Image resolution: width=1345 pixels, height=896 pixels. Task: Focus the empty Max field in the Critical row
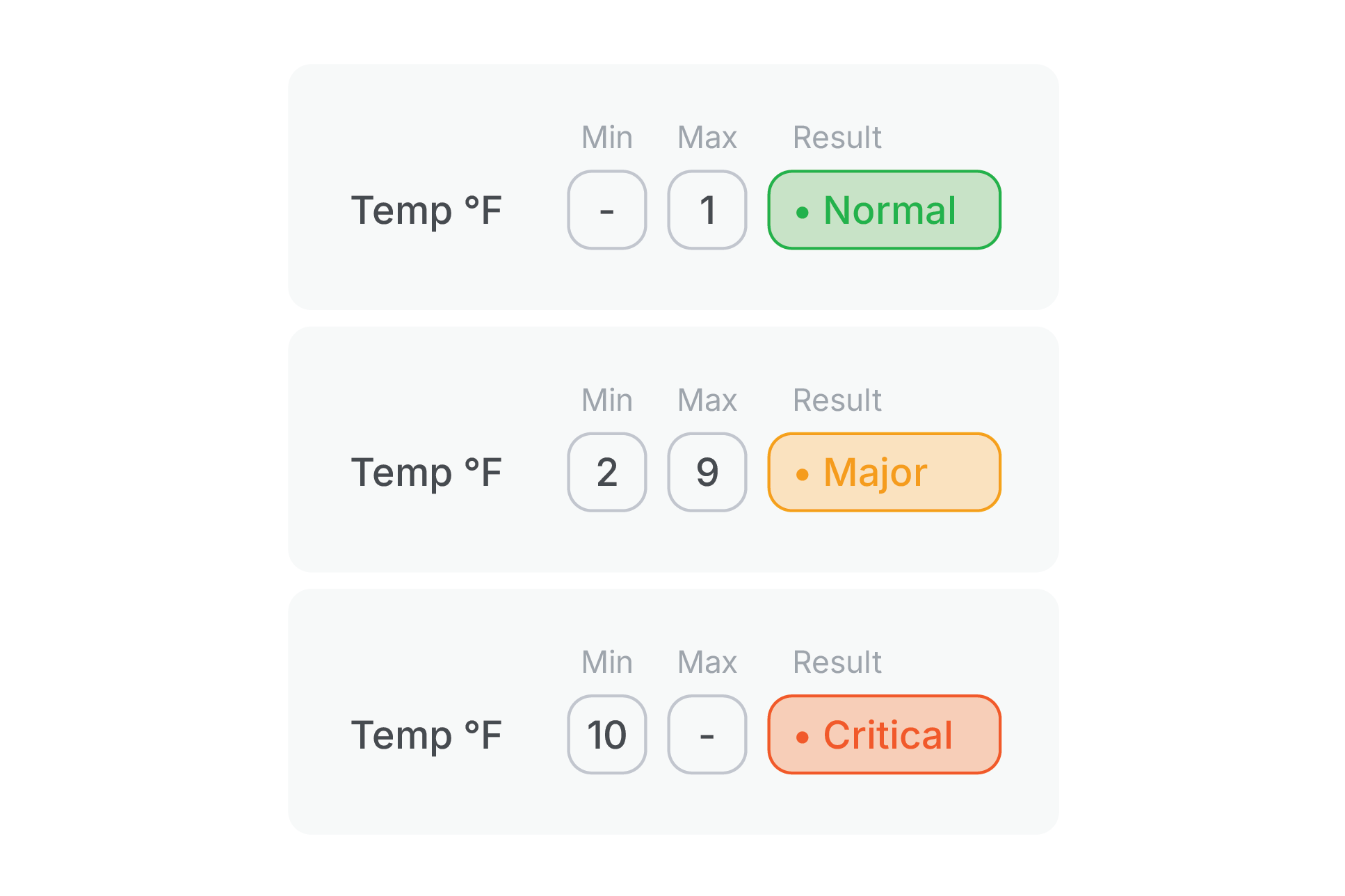(x=707, y=734)
